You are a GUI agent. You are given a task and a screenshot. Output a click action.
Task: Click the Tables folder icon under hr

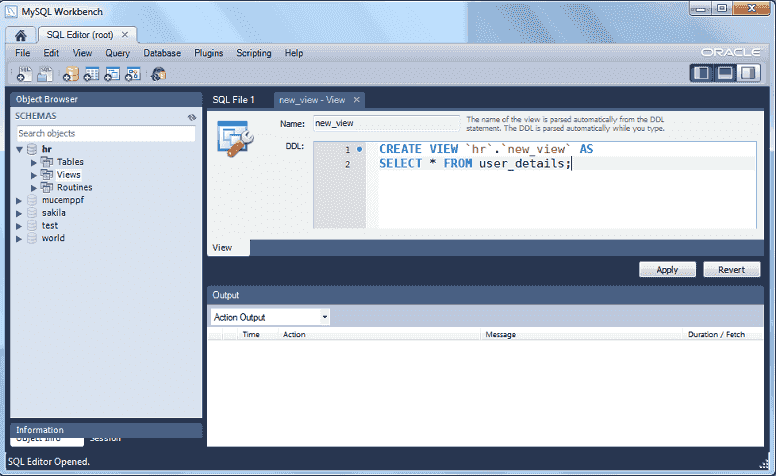pyautogui.click(x=47, y=162)
